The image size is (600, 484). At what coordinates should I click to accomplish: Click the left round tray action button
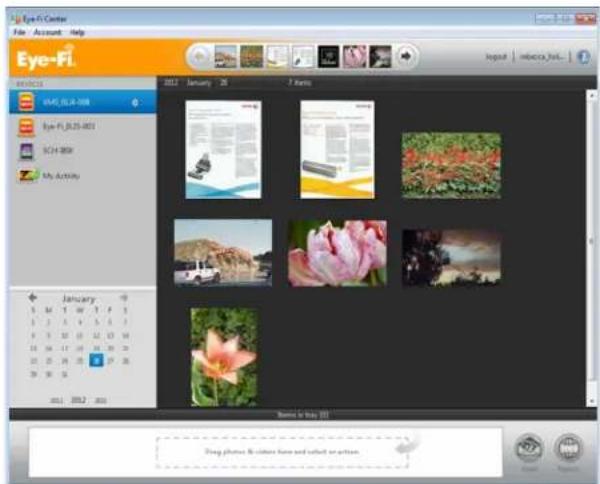(x=529, y=447)
